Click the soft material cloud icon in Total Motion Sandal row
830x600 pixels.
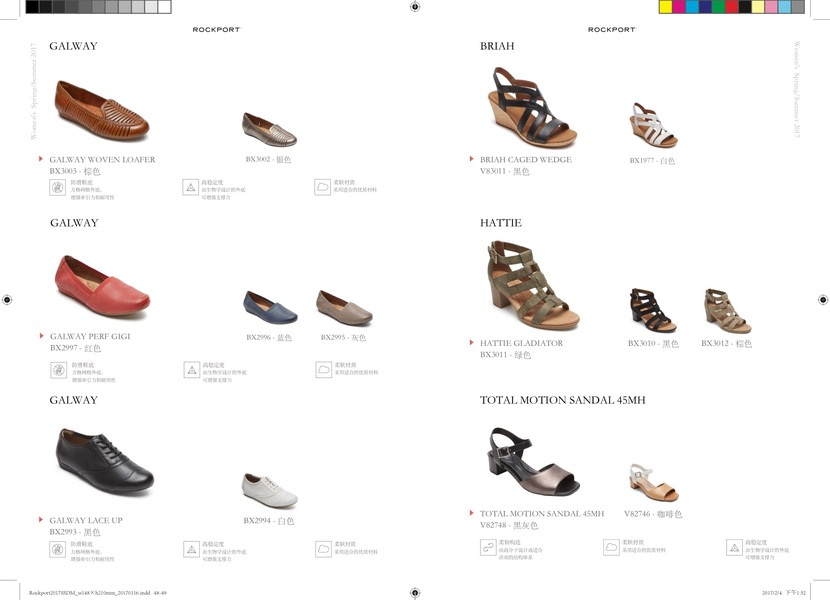[x=611, y=547]
